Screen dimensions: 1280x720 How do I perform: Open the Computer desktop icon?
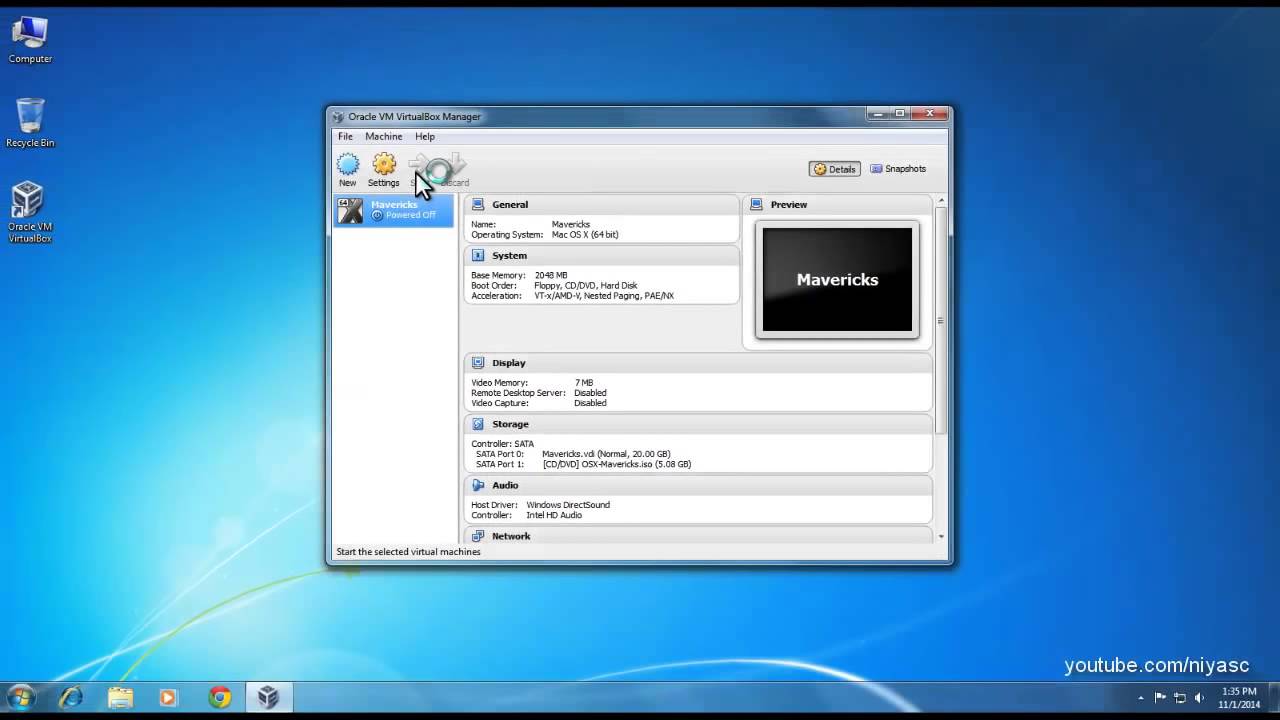[x=30, y=40]
